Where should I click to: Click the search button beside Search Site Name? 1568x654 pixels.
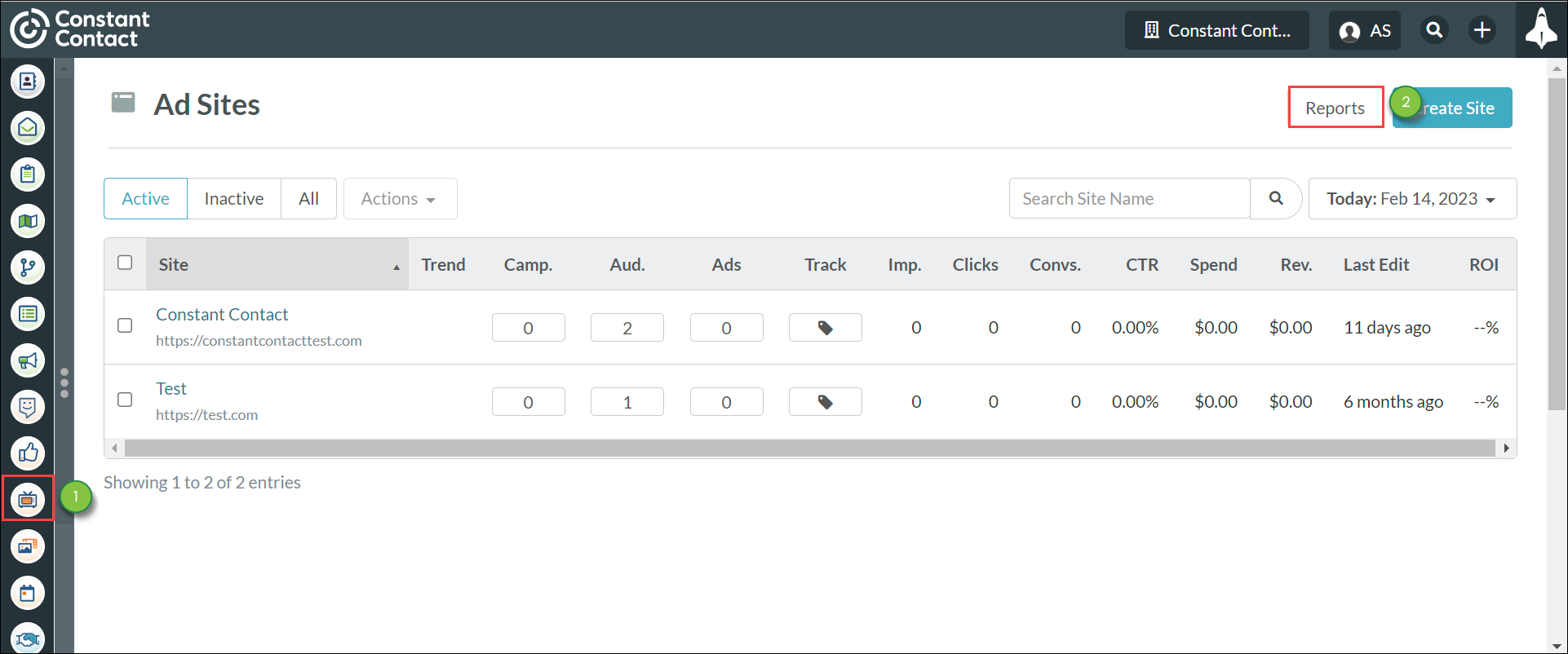click(x=1276, y=198)
